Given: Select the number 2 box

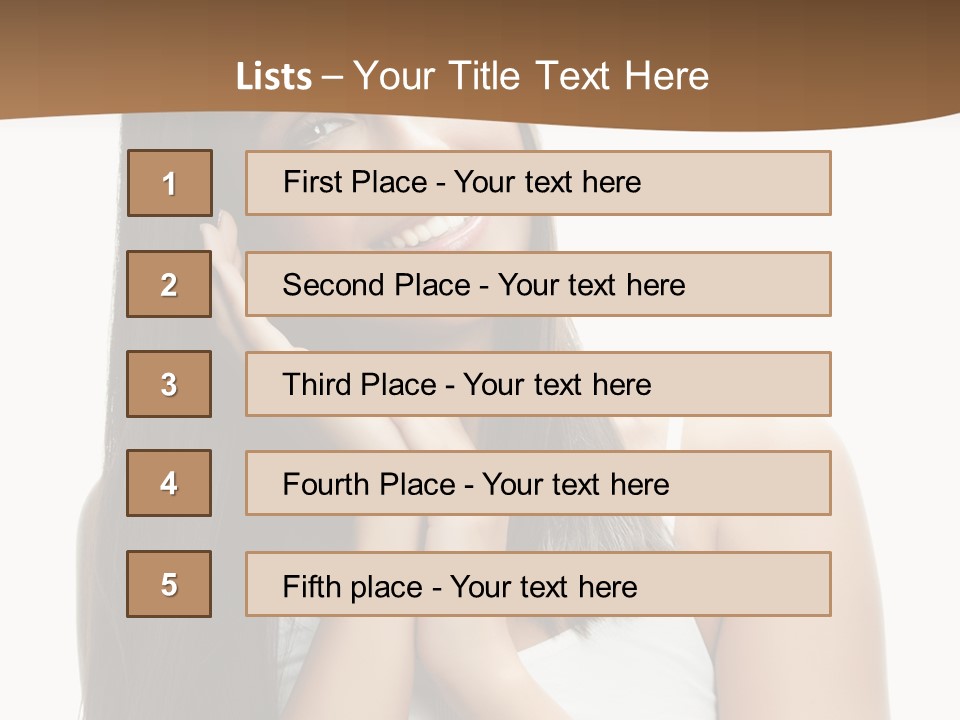Looking at the screenshot, I should (169, 284).
